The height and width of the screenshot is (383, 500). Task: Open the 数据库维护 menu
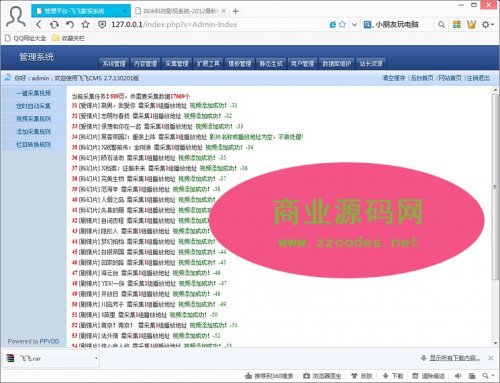click(x=337, y=63)
